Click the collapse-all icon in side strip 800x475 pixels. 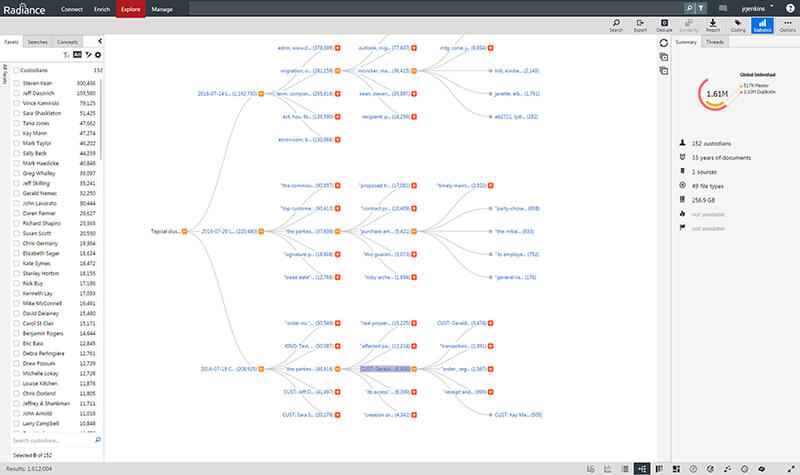click(664, 71)
